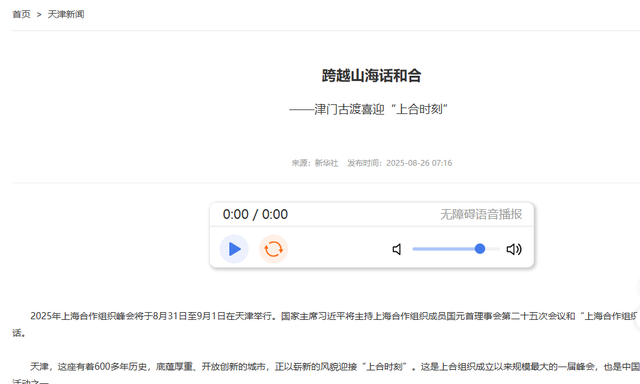Adjust the volume slider handle
Screen dimensions: 640x384
[480, 249]
